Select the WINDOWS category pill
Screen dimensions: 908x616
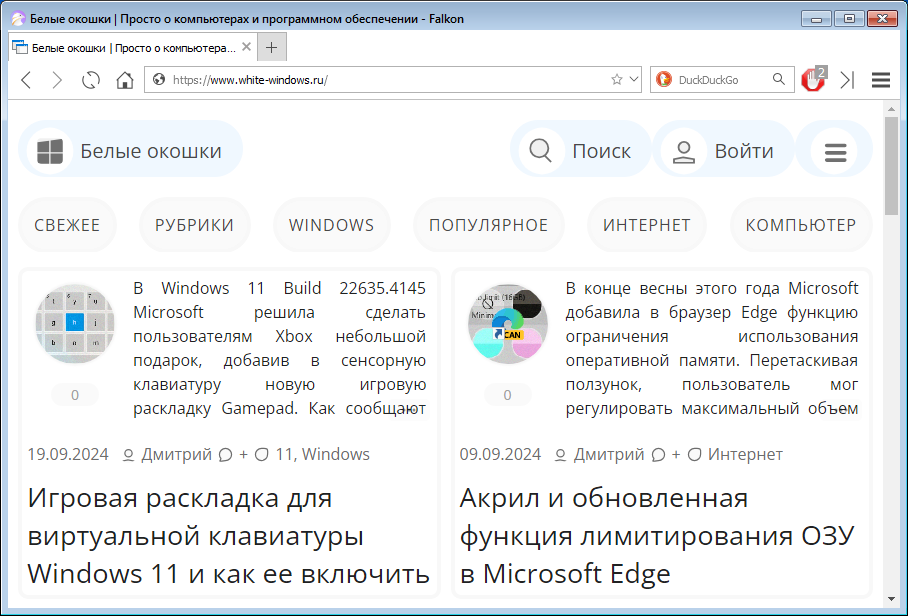332,225
